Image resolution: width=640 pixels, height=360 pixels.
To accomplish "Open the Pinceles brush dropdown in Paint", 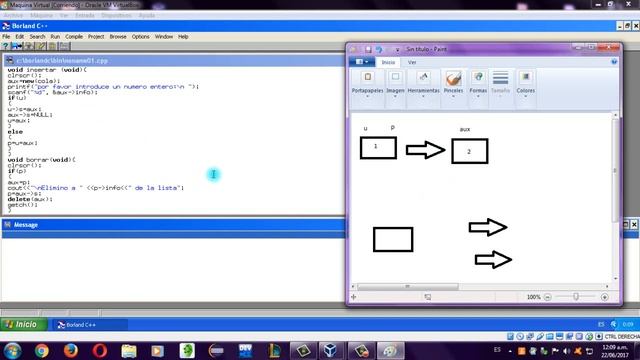I will (x=453, y=84).
